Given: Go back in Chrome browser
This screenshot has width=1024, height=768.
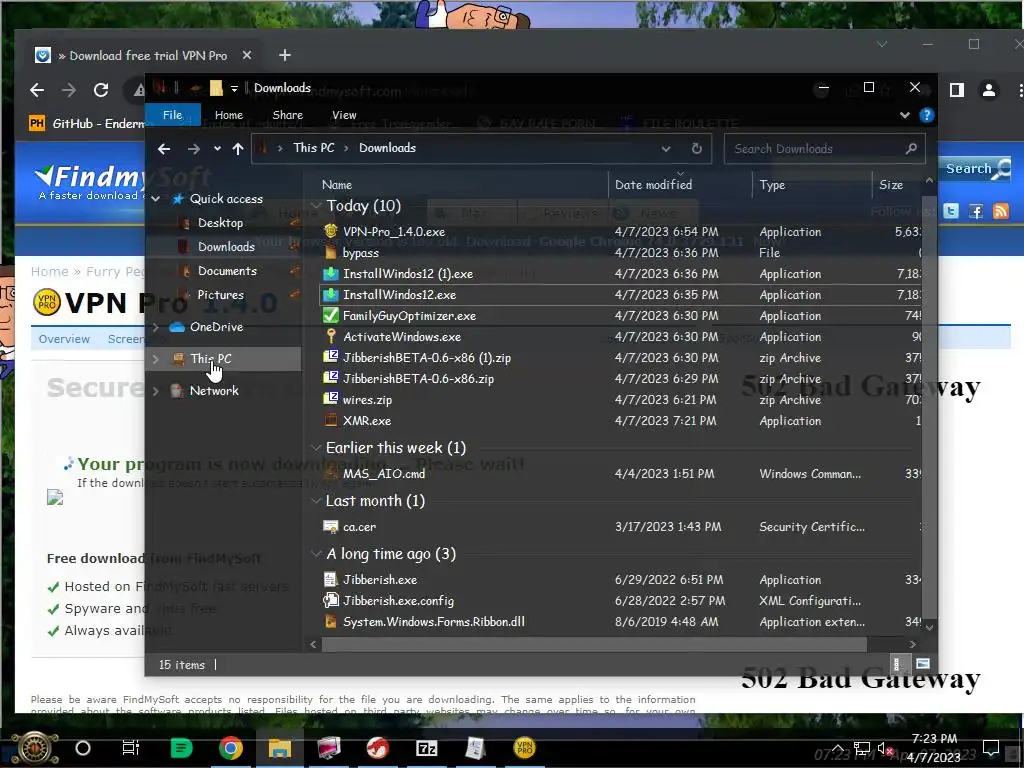Looking at the screenshot, I should pos(37,89).
